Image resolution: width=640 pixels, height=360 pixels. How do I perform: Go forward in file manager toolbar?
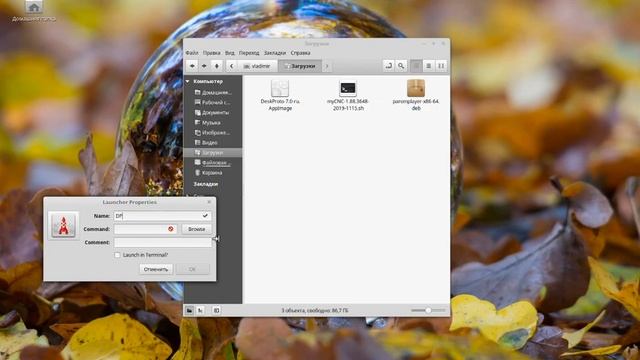click(x=204, y=66)
